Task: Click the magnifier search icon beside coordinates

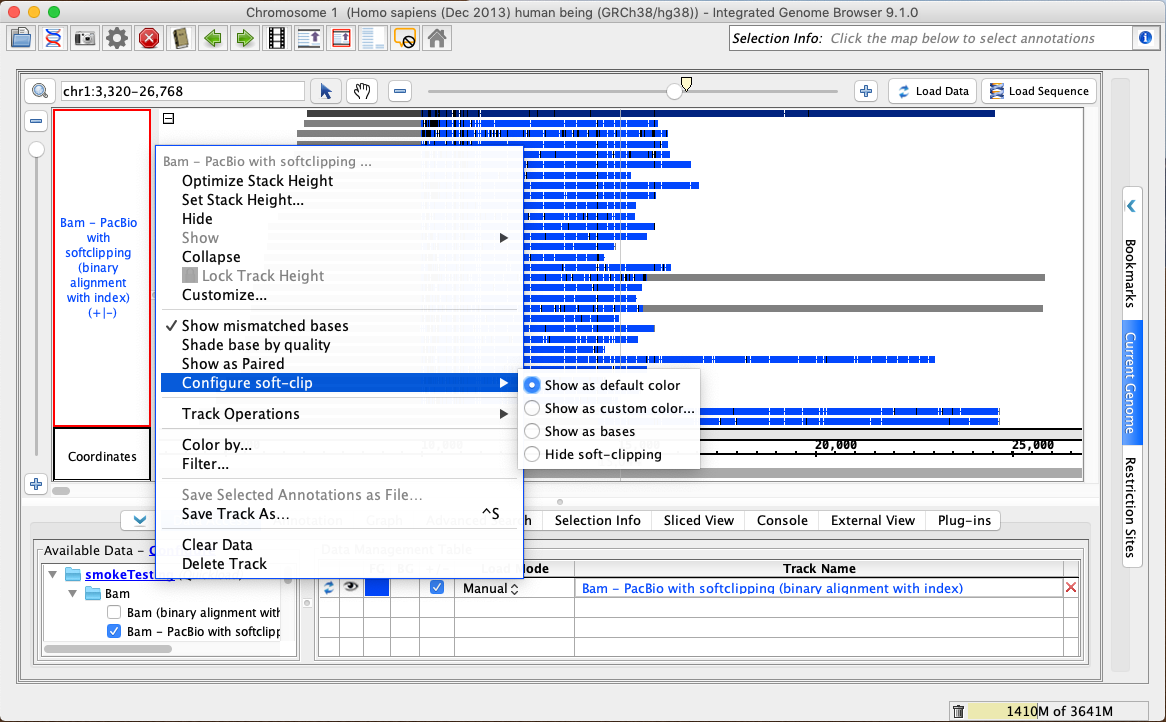Action: (40, 91)
